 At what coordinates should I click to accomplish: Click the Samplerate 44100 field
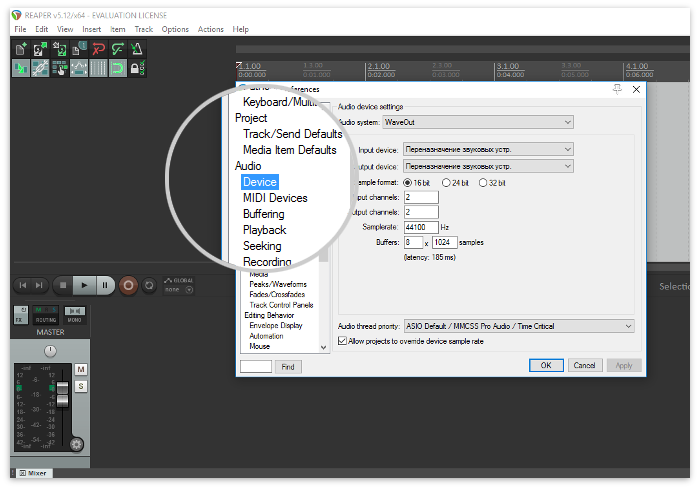(421, 227)
